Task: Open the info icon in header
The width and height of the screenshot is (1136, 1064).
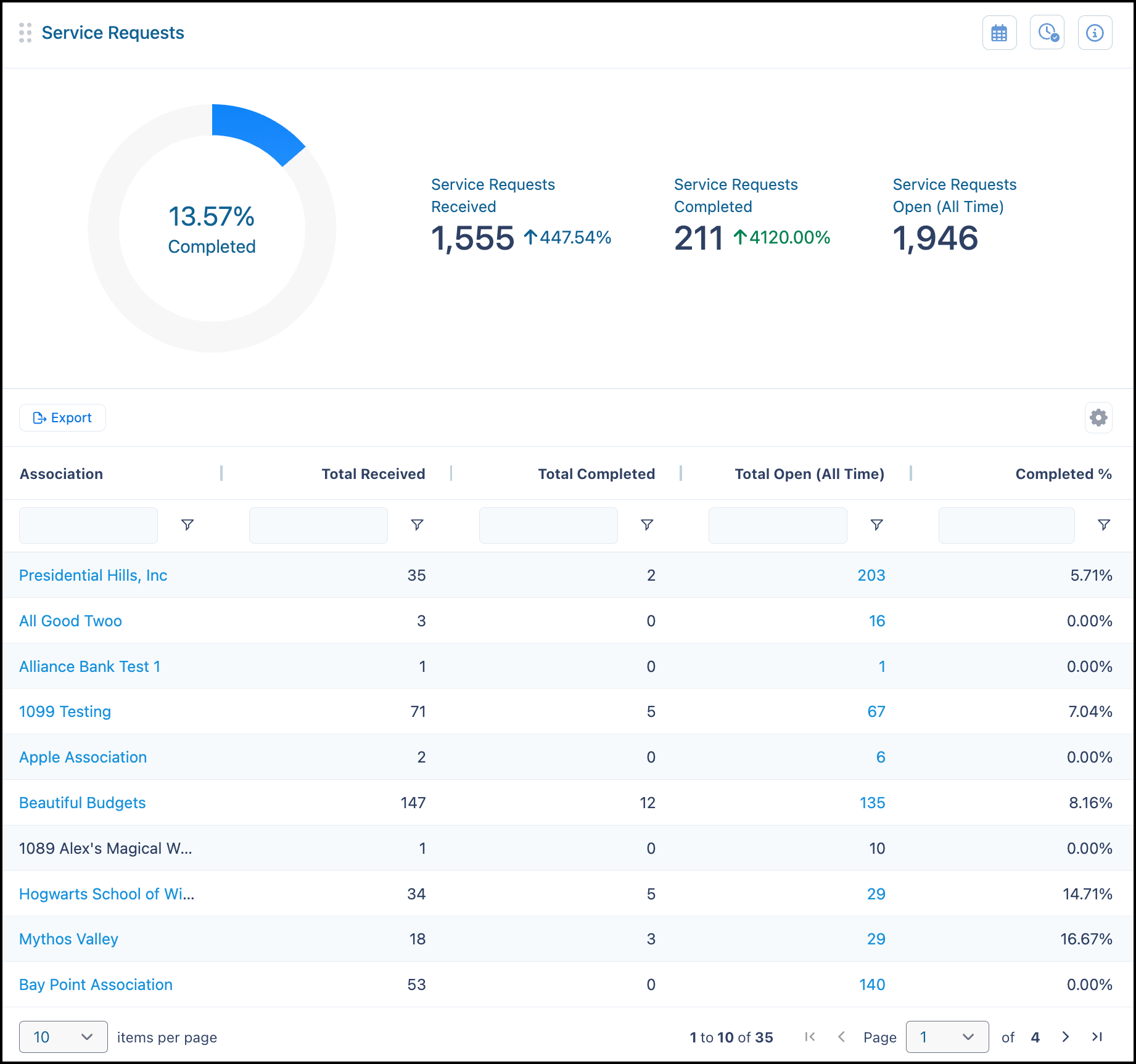Action: click(x=1095, y=33)
